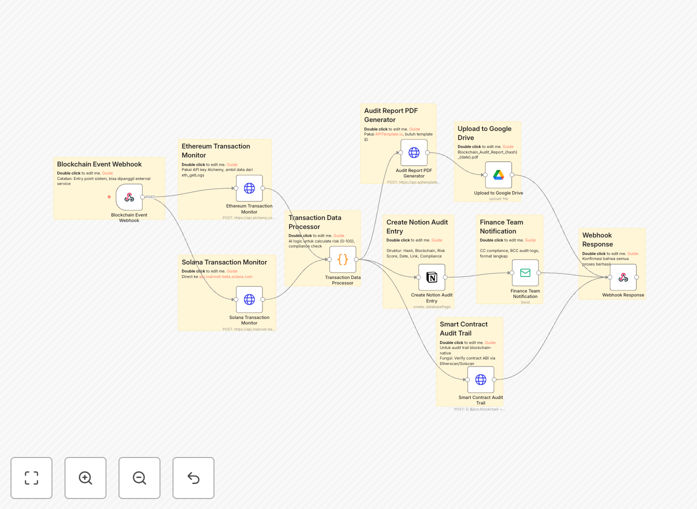The height and width of the screenshot is (509, 697).
Task: Open the Transaction Data Processor code node
Action: (343, 259)
